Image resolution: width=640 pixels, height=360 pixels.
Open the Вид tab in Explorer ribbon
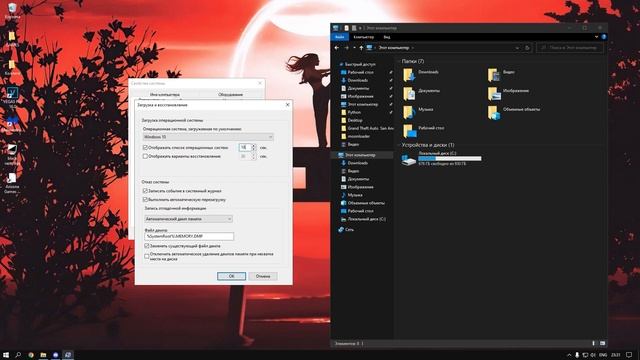pos(387,37)
